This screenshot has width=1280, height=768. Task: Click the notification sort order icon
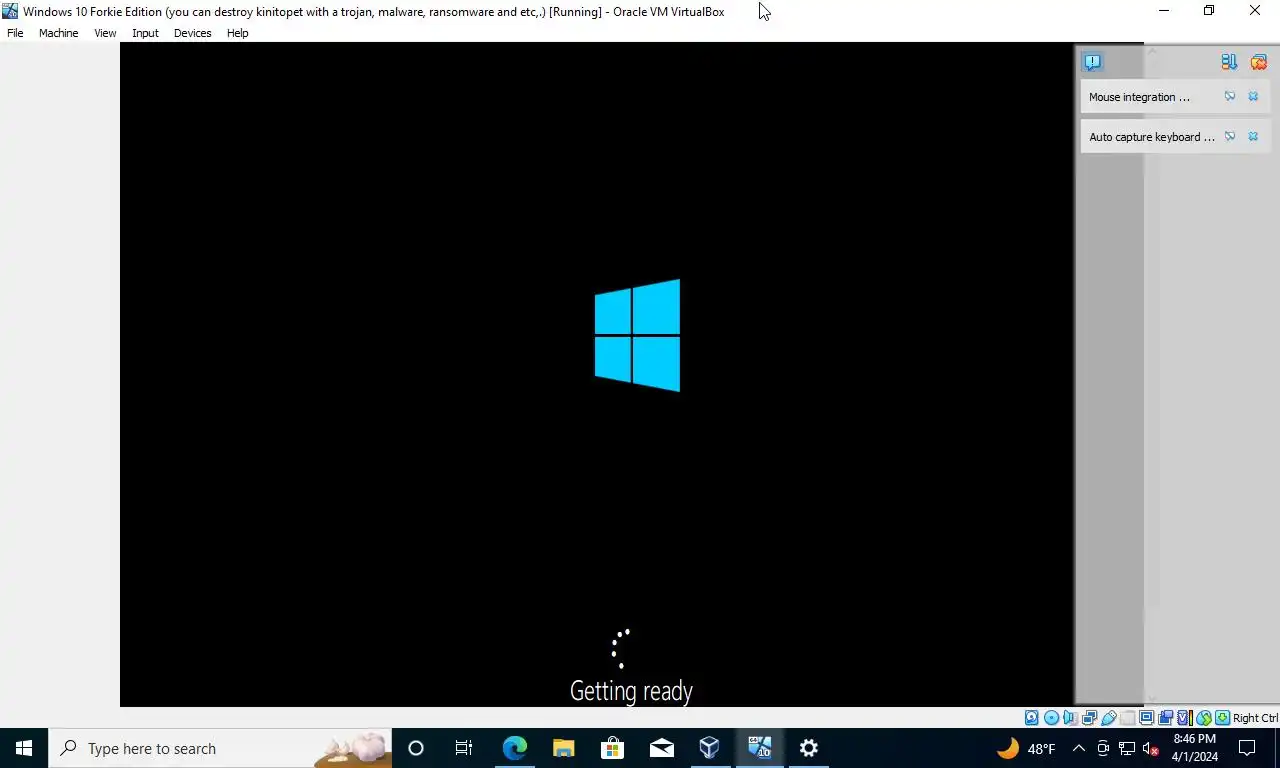point(1229,62)
